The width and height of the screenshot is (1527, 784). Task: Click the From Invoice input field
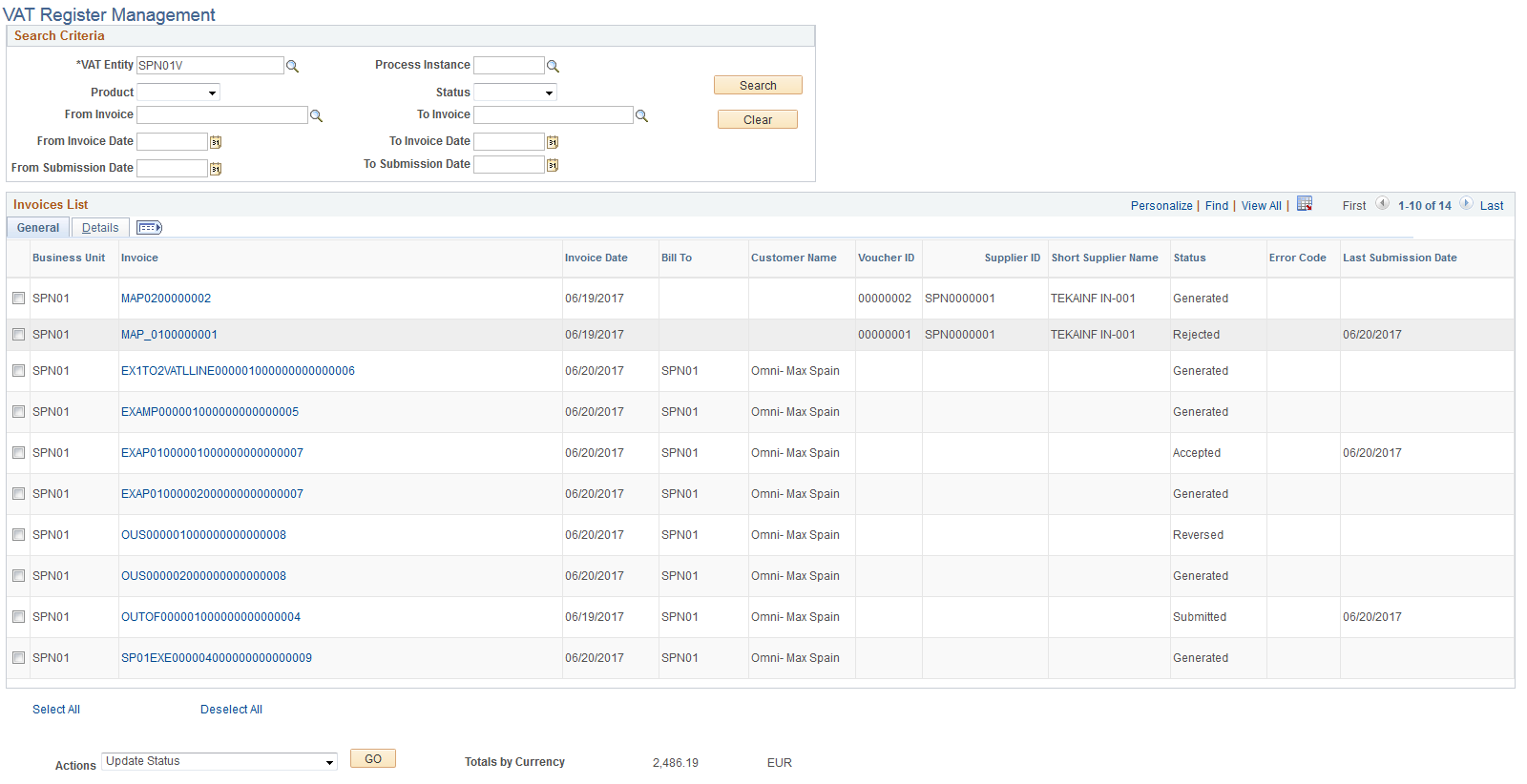pyautogui.click(x=222, y=114)
